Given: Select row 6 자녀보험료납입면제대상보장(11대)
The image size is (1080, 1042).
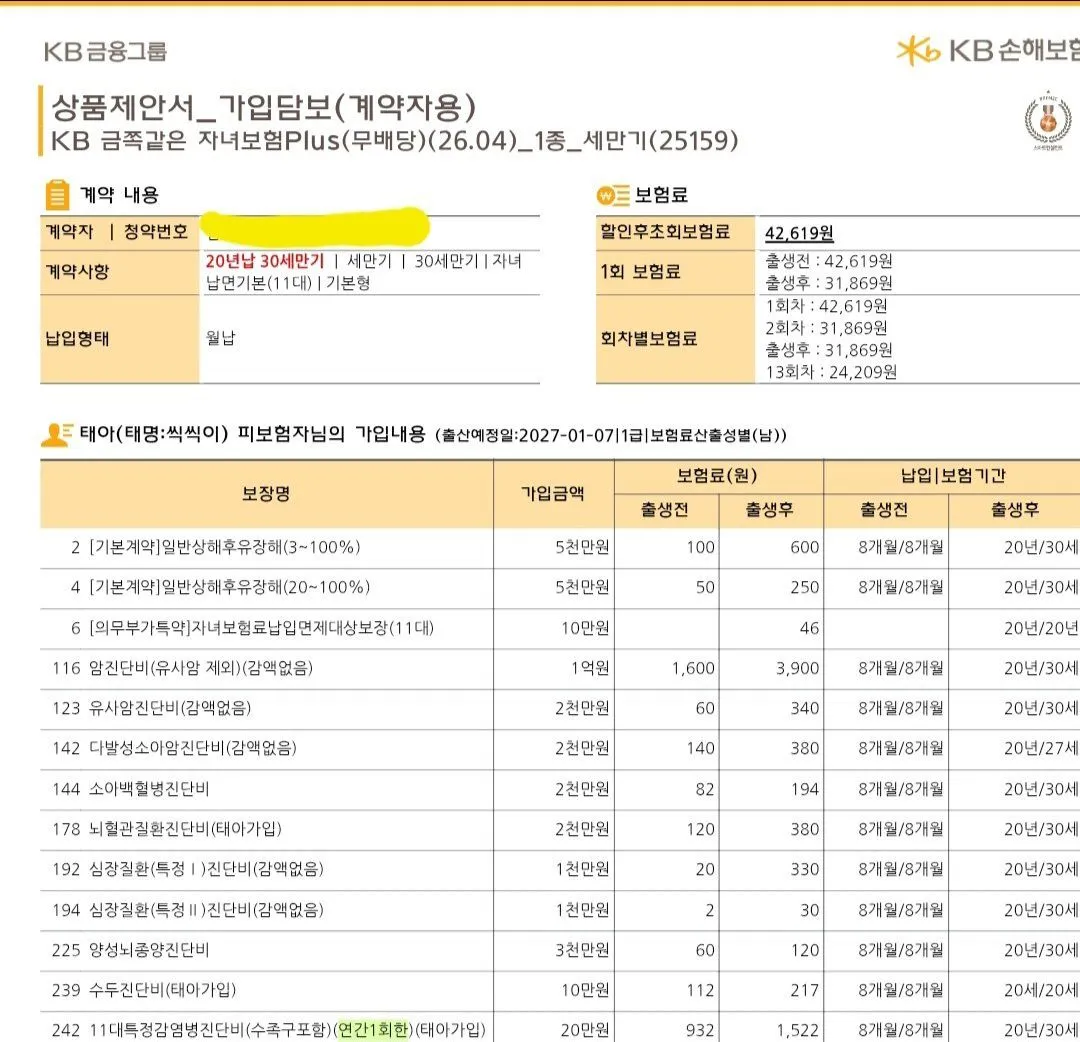Looking at the screenshot, I should click(x=560, y=628).
